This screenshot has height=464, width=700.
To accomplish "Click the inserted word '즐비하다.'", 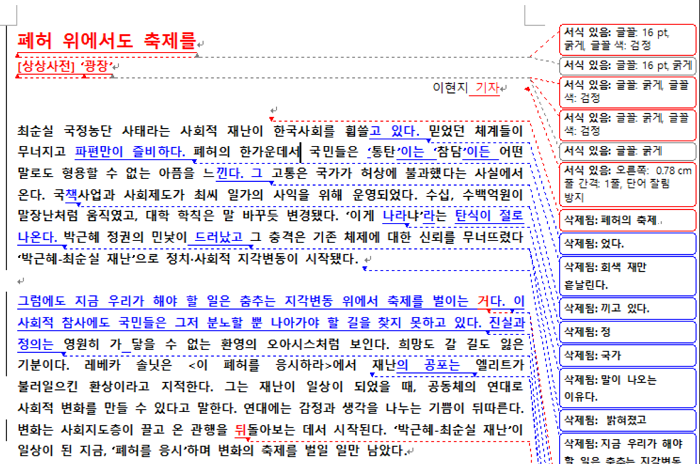I will 158,151.
